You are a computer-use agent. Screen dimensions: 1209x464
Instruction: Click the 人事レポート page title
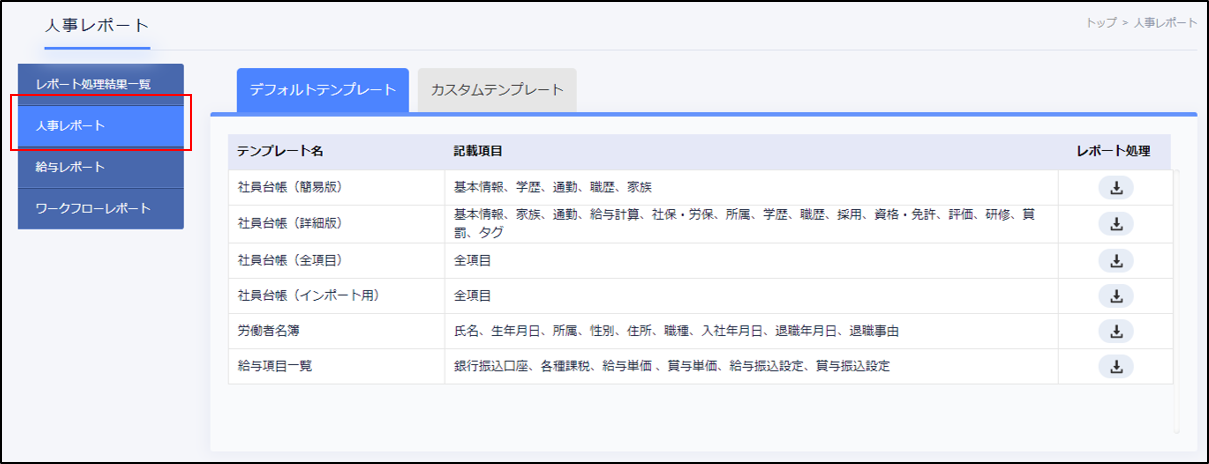(x=97, y=25)
